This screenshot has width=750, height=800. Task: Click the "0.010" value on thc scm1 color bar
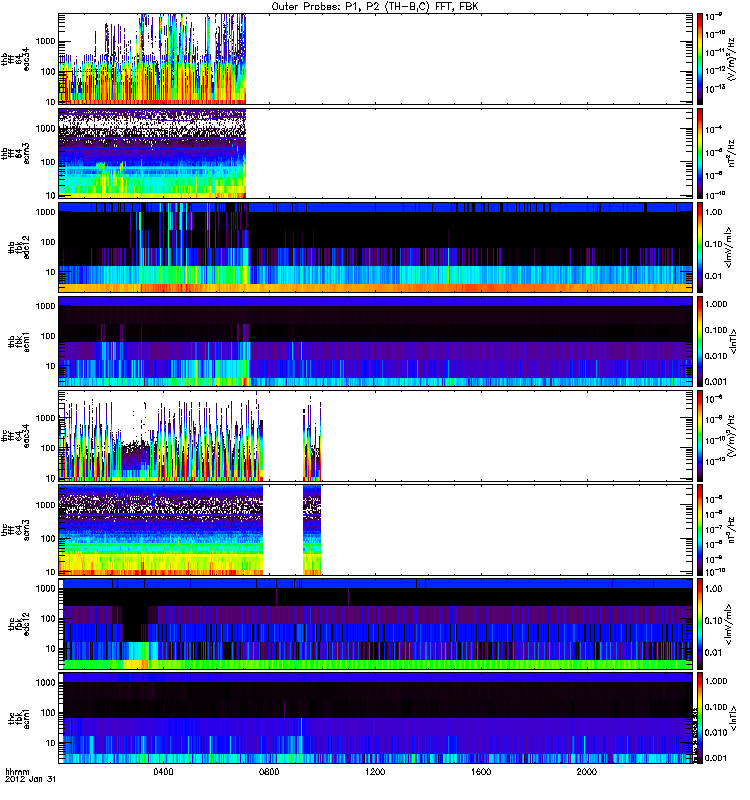[x=716, y=732]
